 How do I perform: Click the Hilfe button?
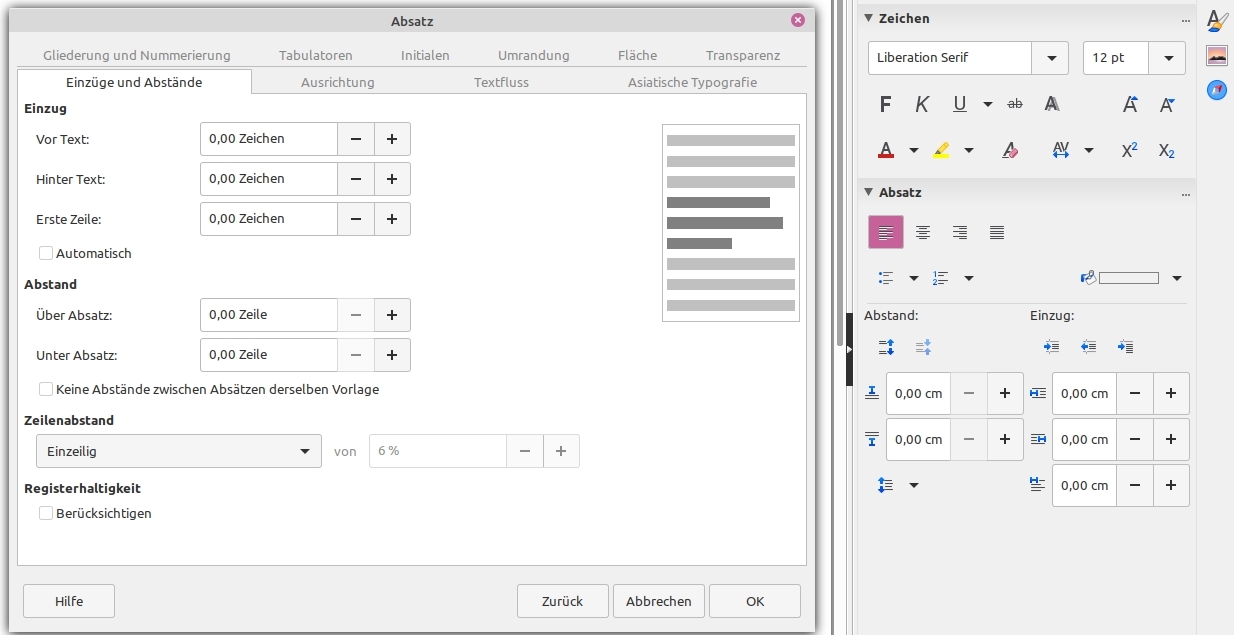[x=69, y=601]
